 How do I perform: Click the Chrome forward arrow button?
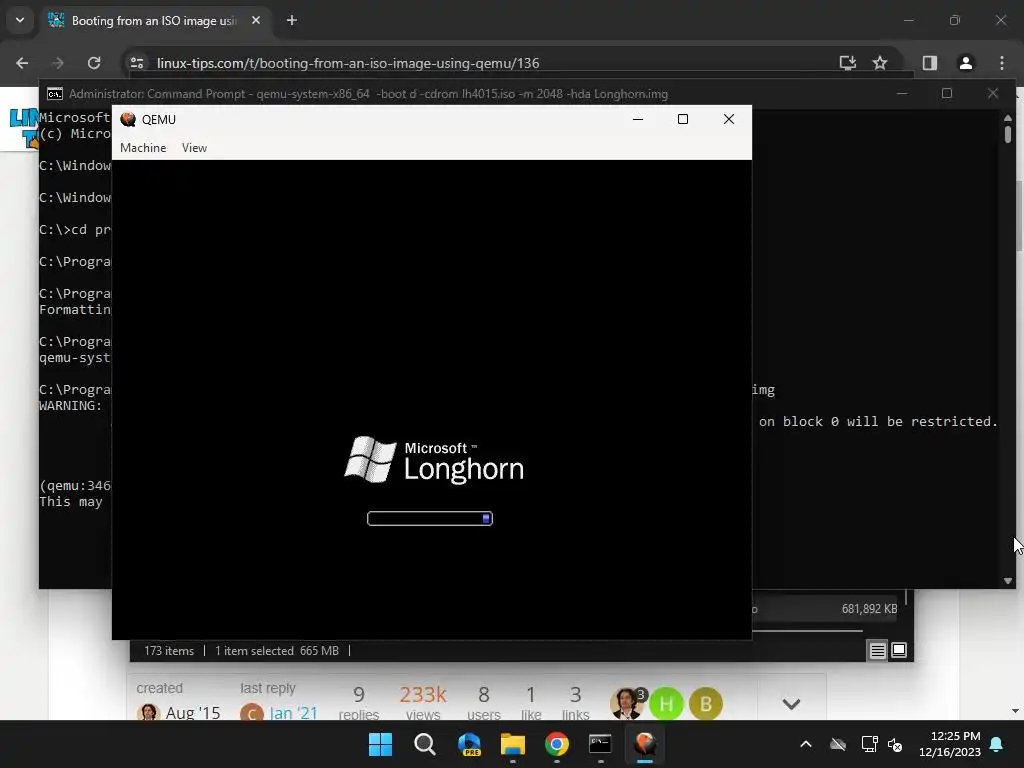(x=57, y=63)
